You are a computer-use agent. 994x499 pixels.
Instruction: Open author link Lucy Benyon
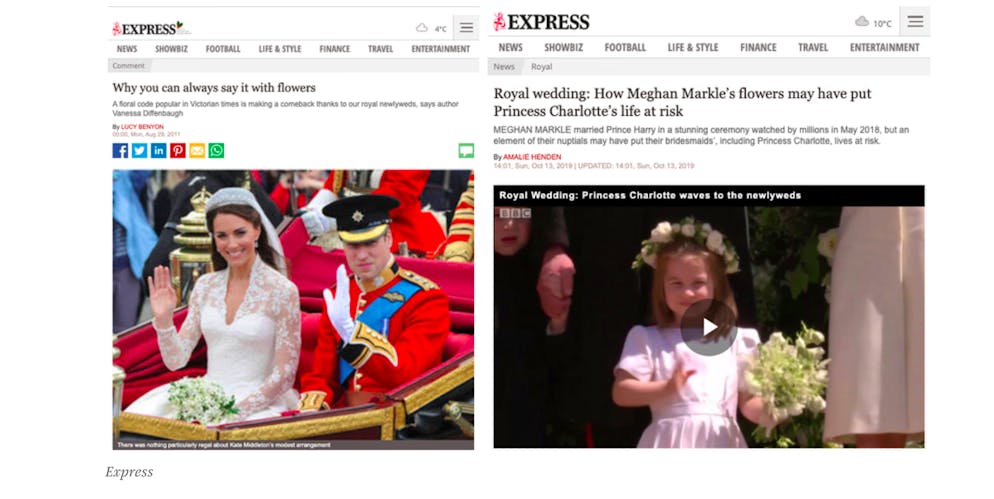tap(142, 127)
